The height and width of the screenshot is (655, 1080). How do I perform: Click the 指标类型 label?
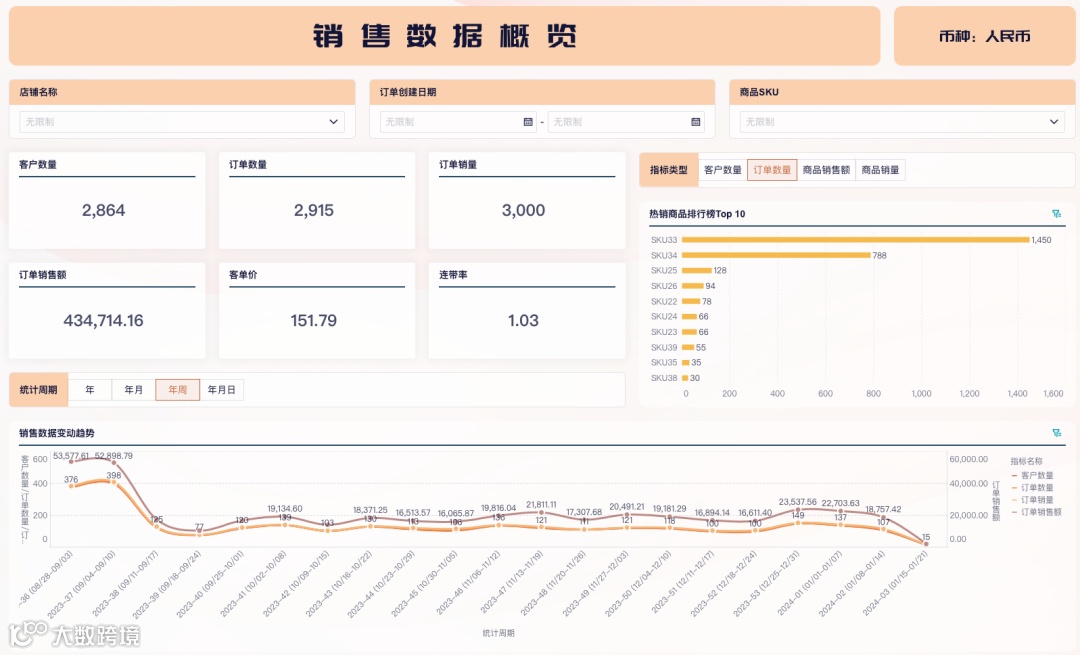tap(668, 170)
